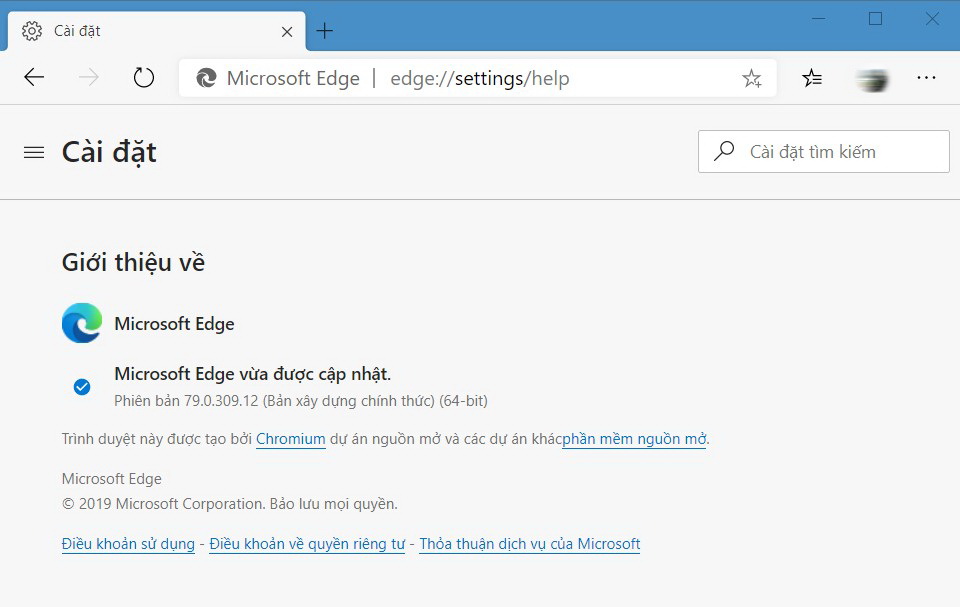Screen dimensions: 960x607
Task: Click the forward navigation arrow
Action: 88,77
